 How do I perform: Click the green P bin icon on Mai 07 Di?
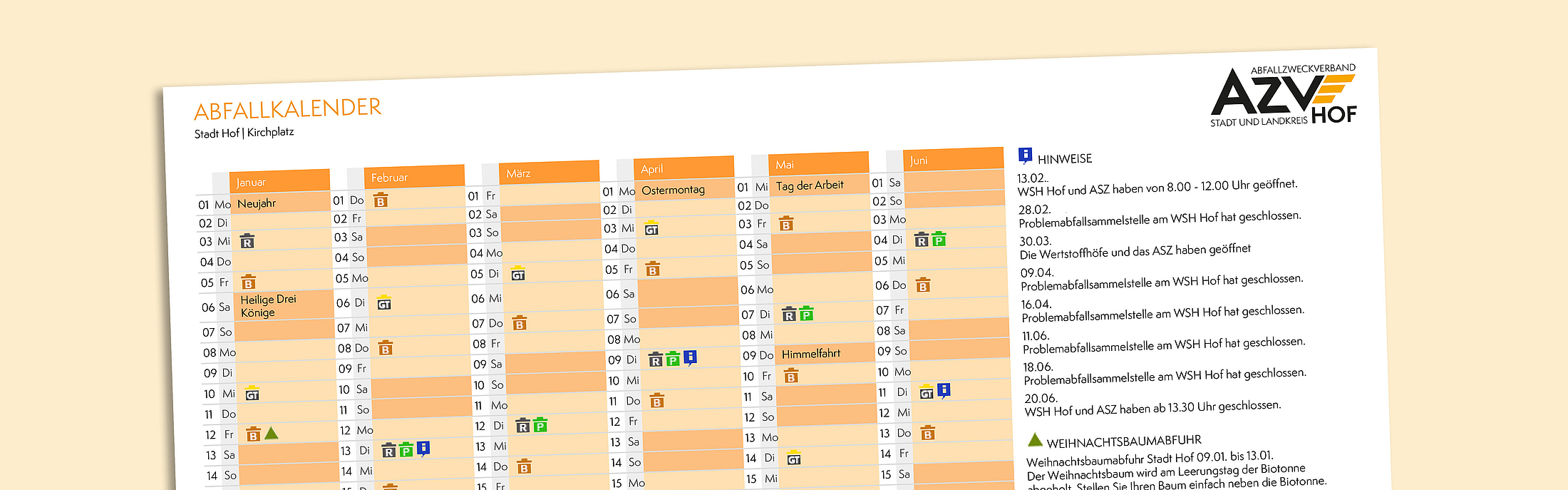click(x=806, y=313)
